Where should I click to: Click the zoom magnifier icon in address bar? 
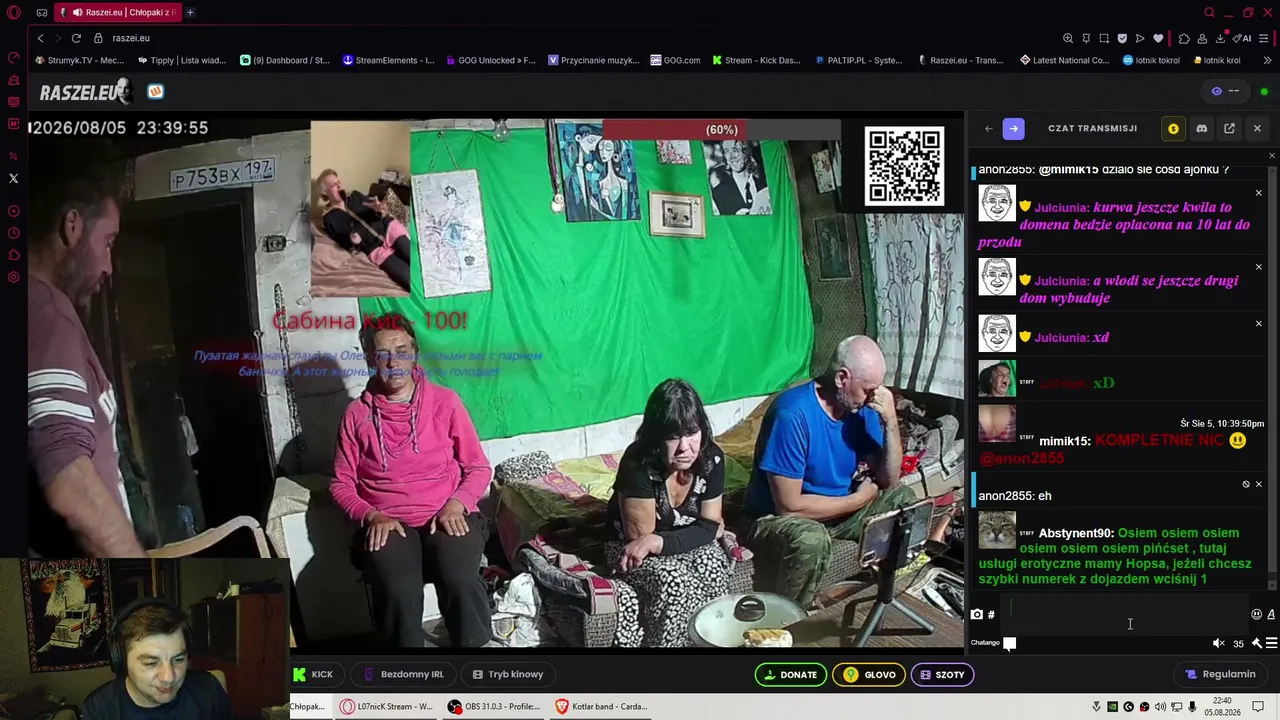(1068, 38)
